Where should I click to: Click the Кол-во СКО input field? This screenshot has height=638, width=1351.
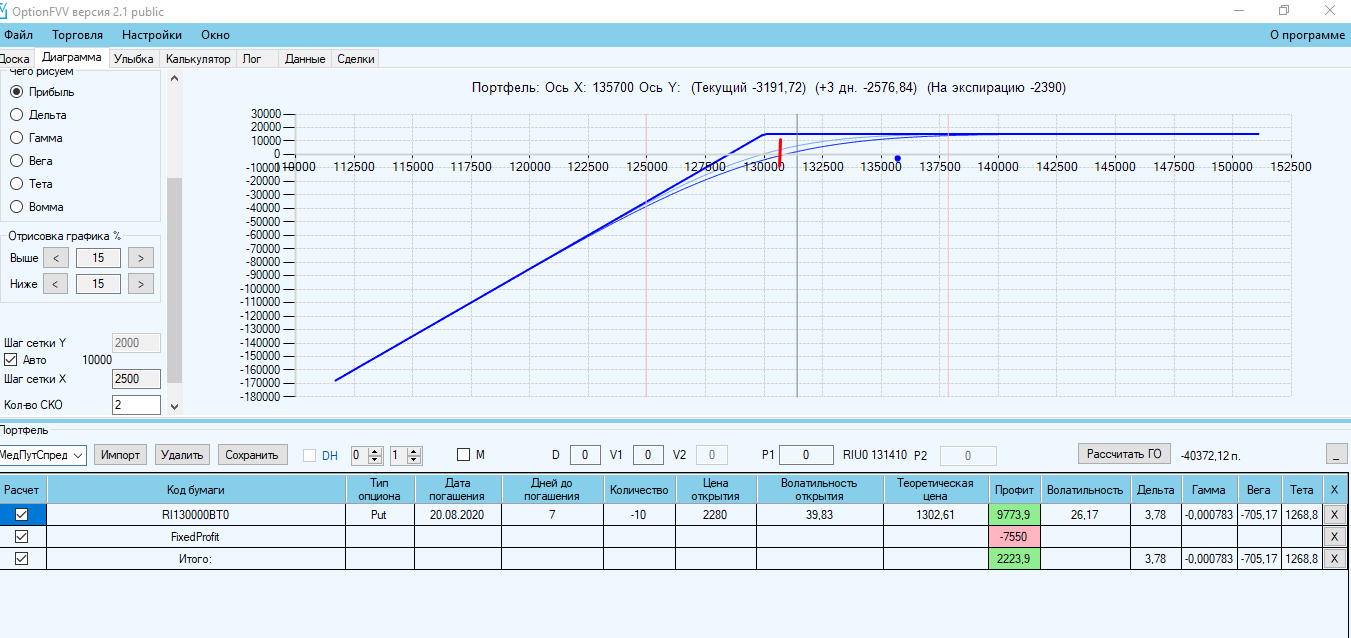(137, 405)
